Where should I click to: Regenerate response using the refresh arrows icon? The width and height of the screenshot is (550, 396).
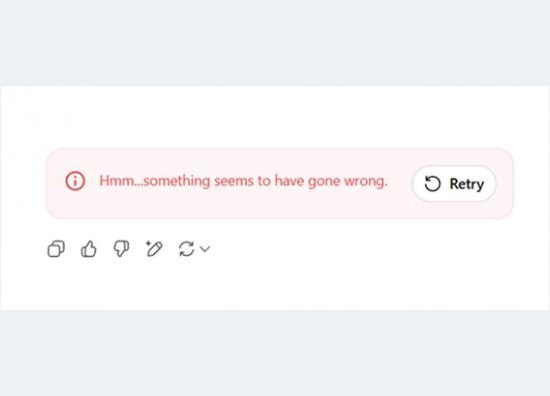186,249
